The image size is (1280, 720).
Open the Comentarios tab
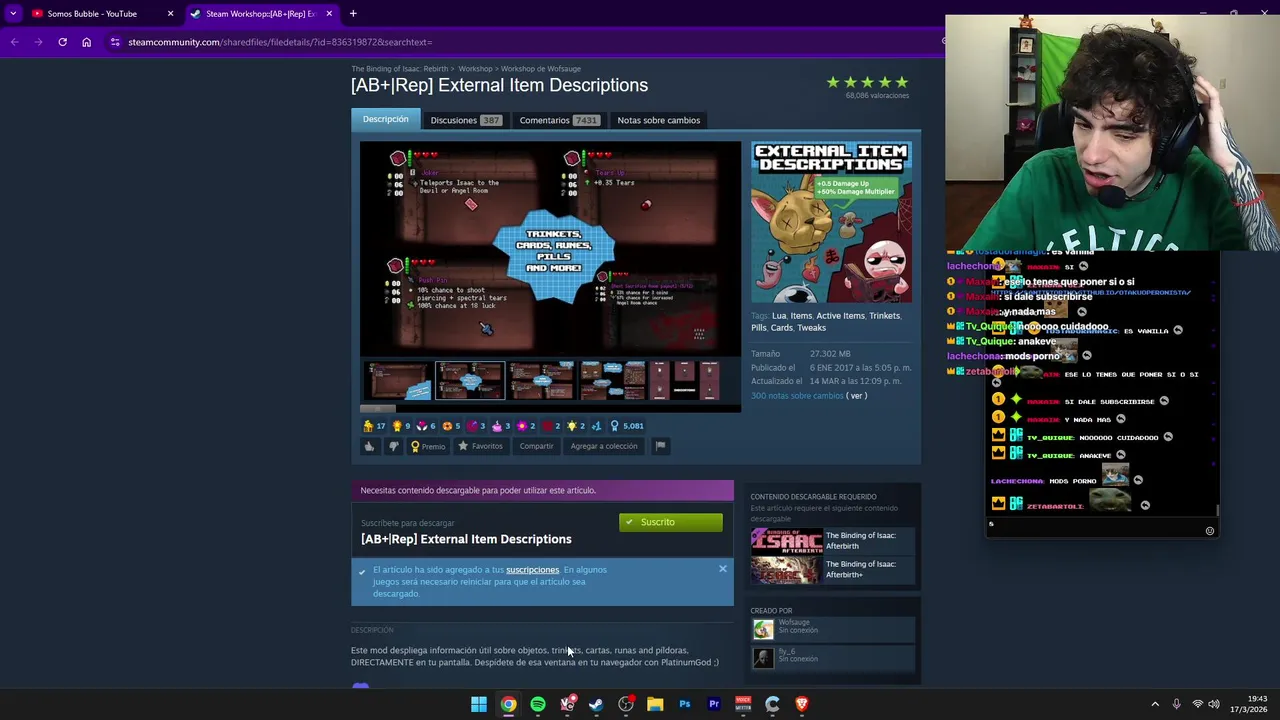coord(559,120)
